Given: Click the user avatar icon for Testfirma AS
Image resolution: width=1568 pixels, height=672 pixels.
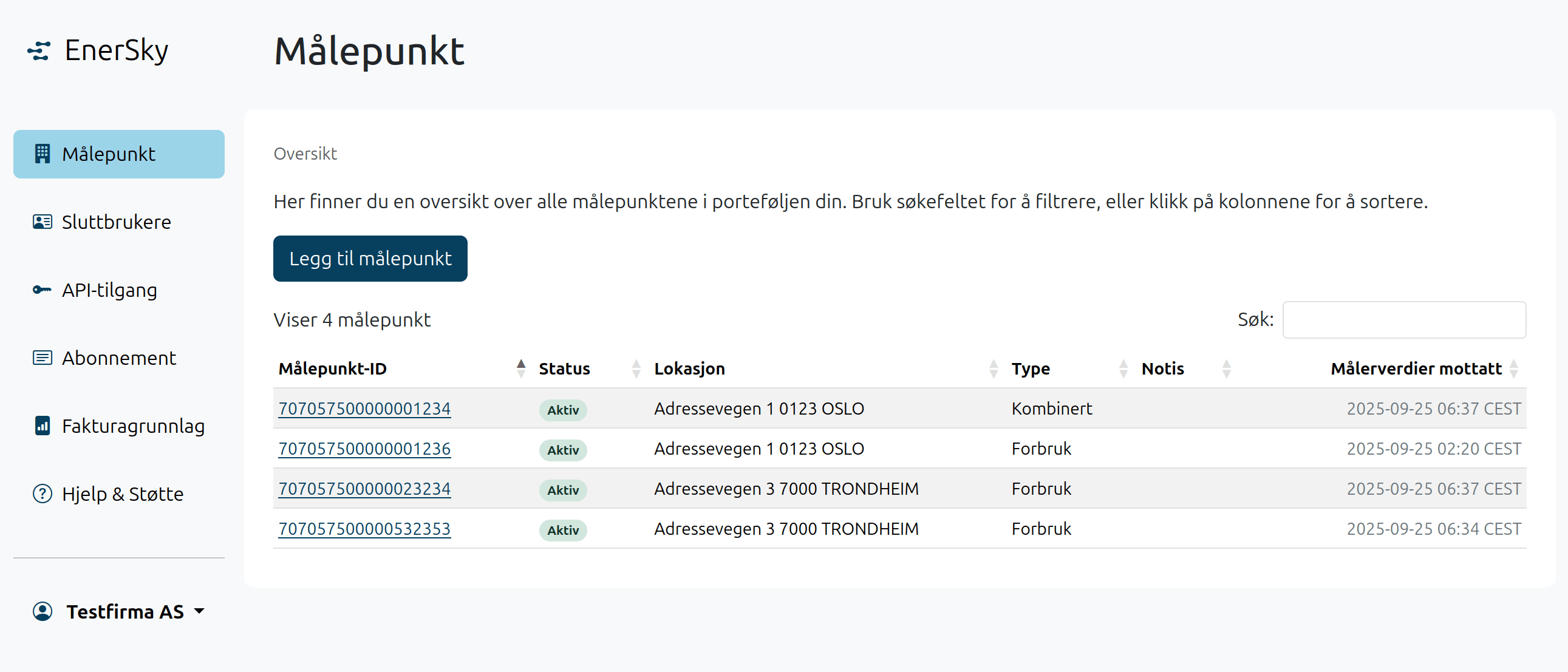Looking at the screenshot, I should (43, 611).
